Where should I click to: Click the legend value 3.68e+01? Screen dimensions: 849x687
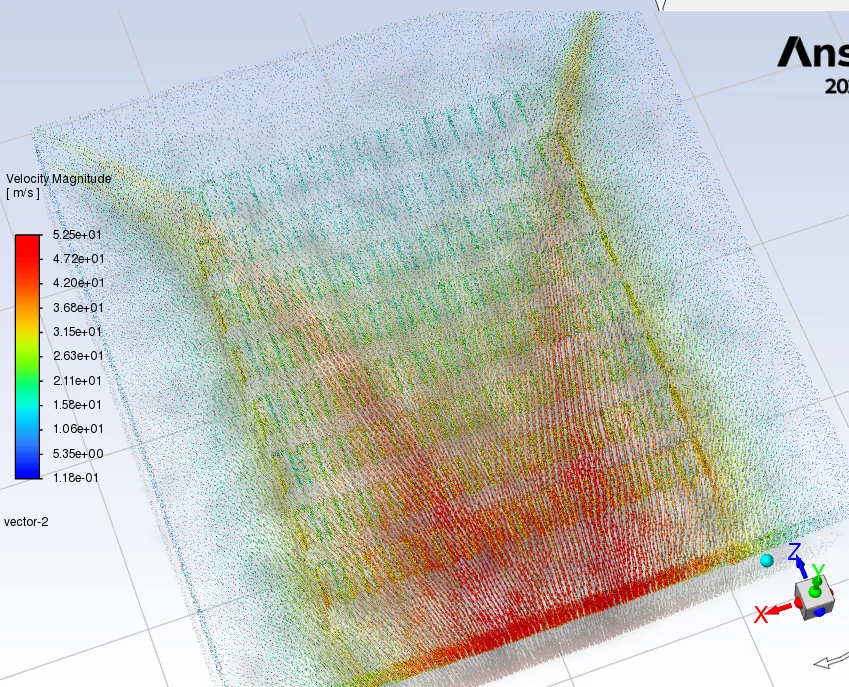coord(79,307)
